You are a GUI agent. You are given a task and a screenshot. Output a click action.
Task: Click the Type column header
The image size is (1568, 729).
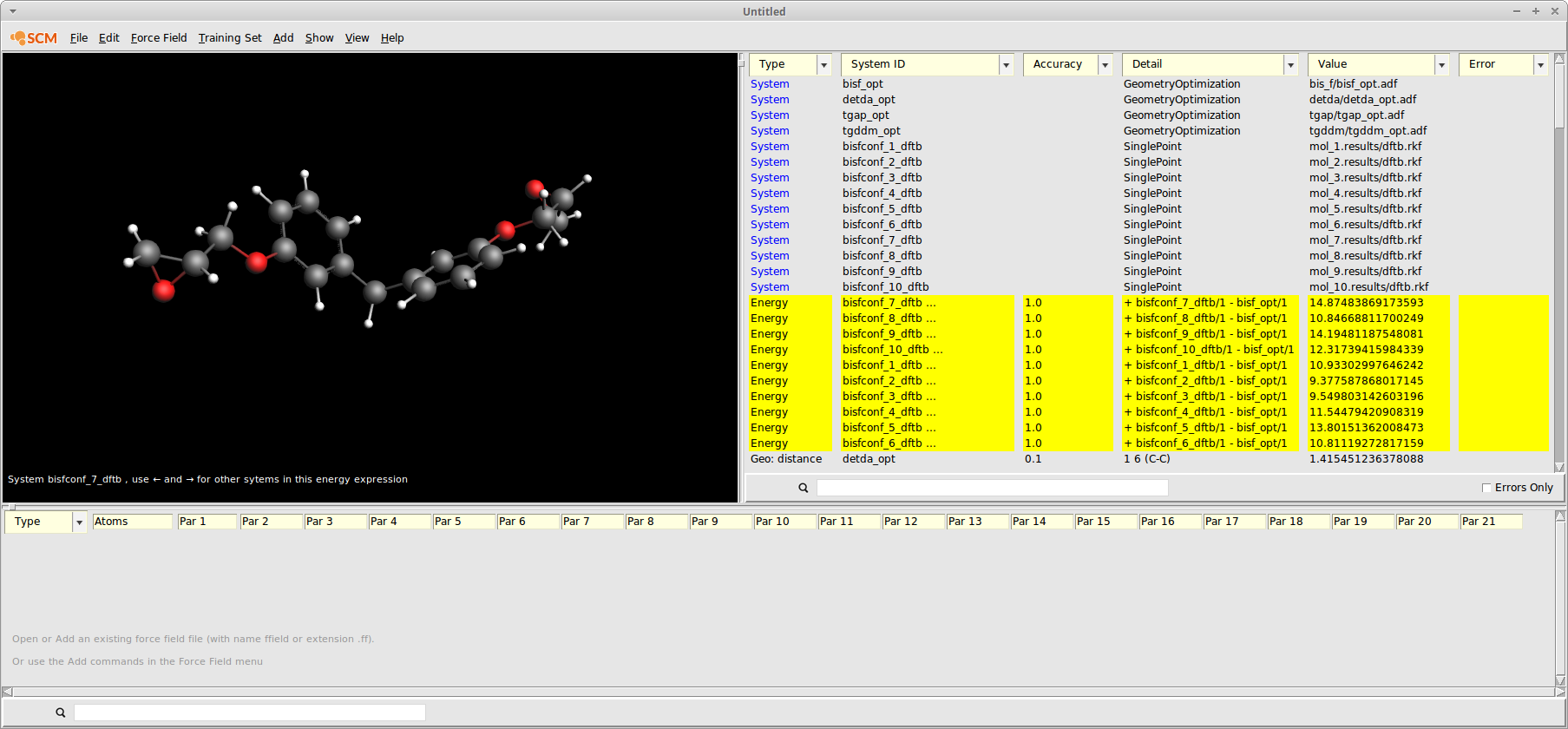point(783,65)
